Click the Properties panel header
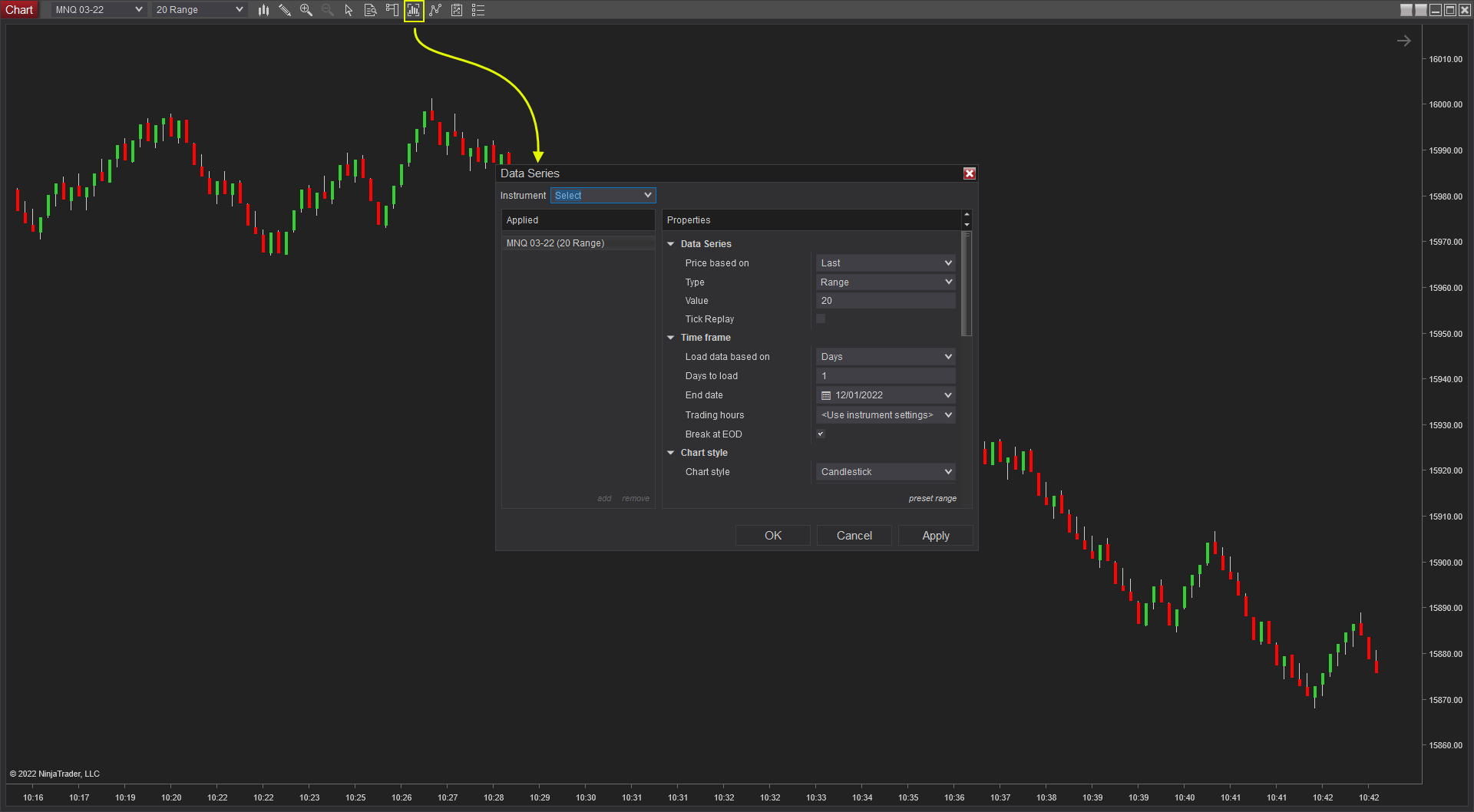1474x812 pixels. point(811,220)
